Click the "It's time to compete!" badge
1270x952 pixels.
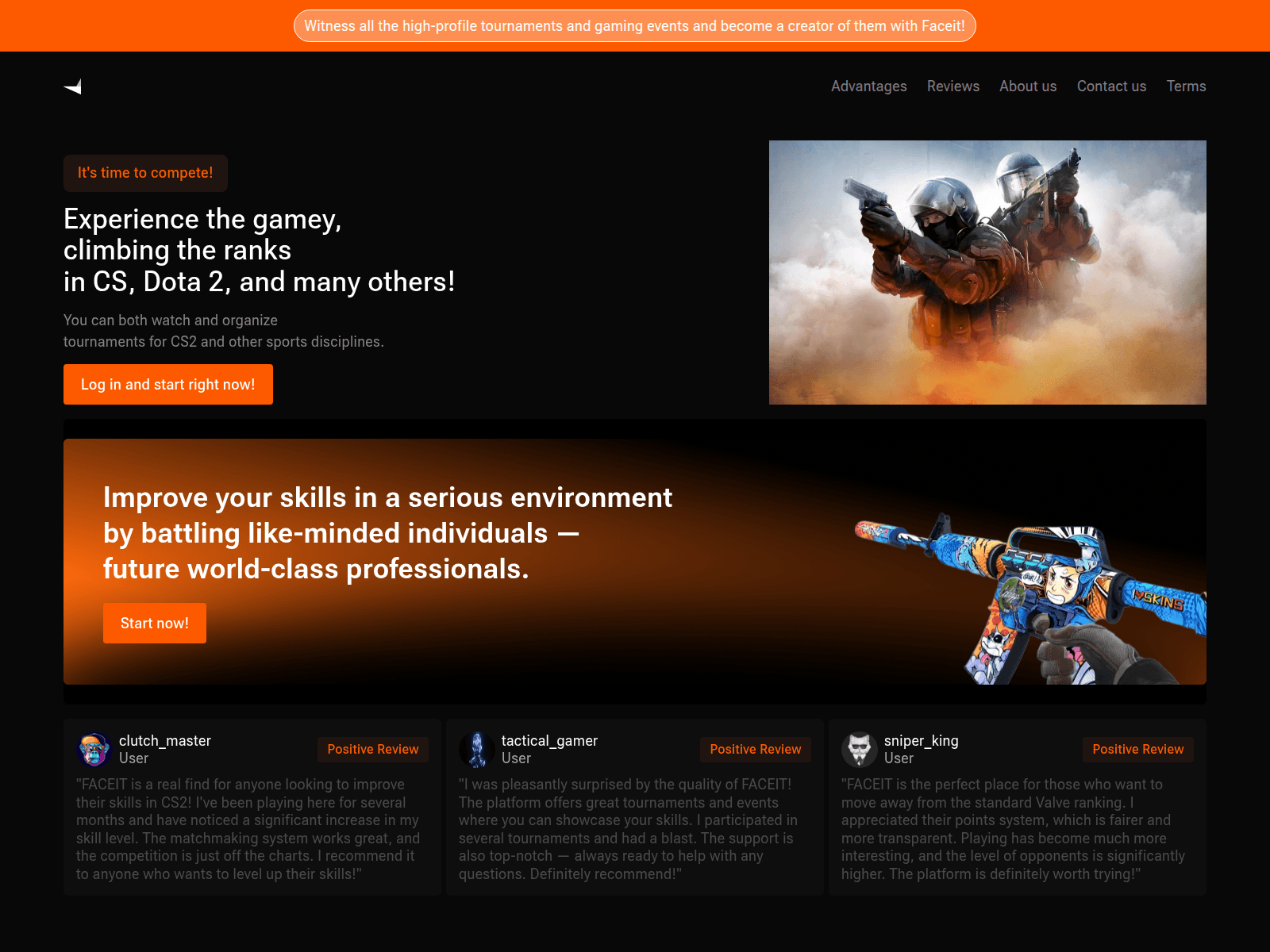[x=144, y=173]
